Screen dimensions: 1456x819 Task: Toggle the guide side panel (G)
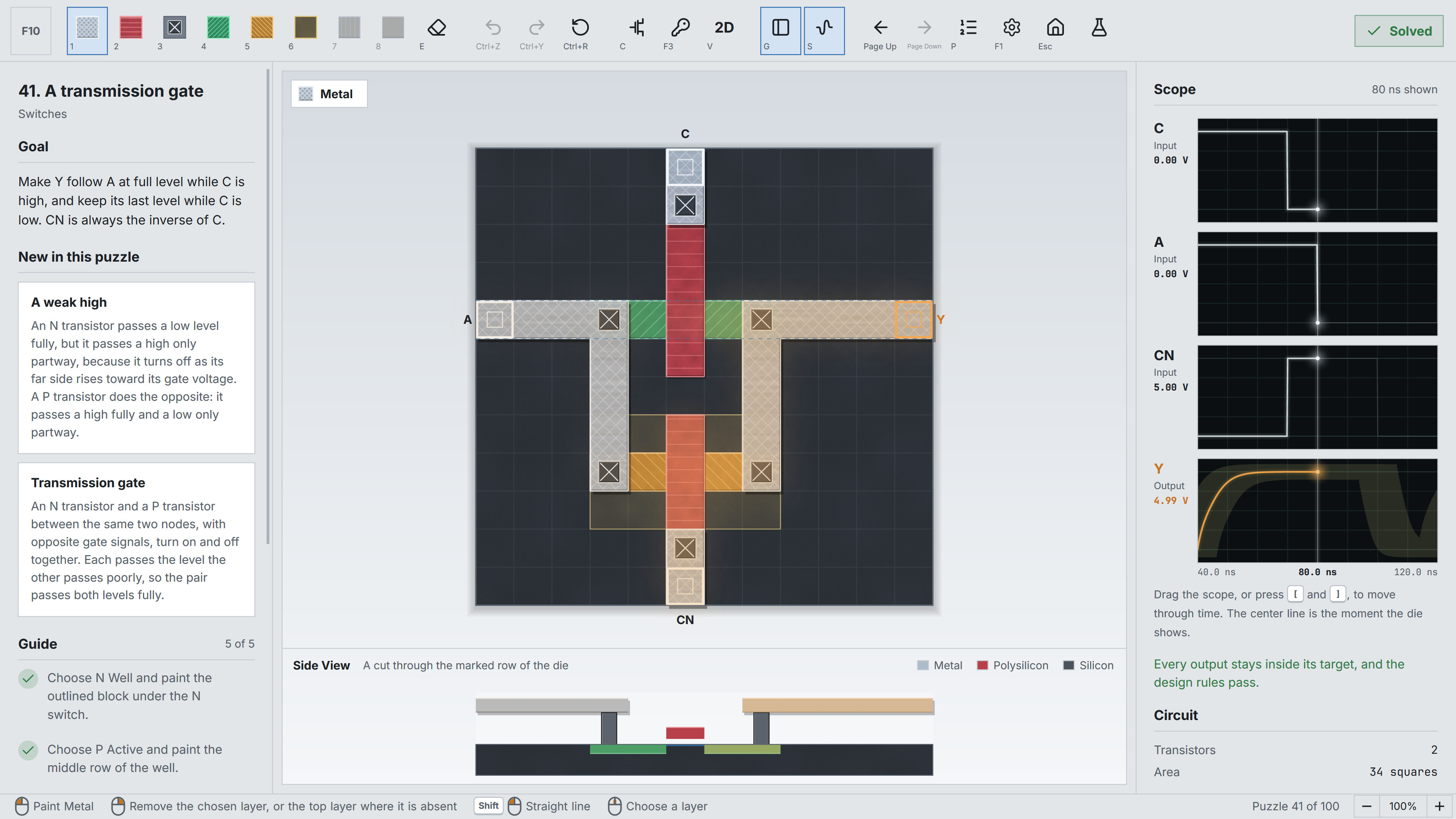point(780,30)
